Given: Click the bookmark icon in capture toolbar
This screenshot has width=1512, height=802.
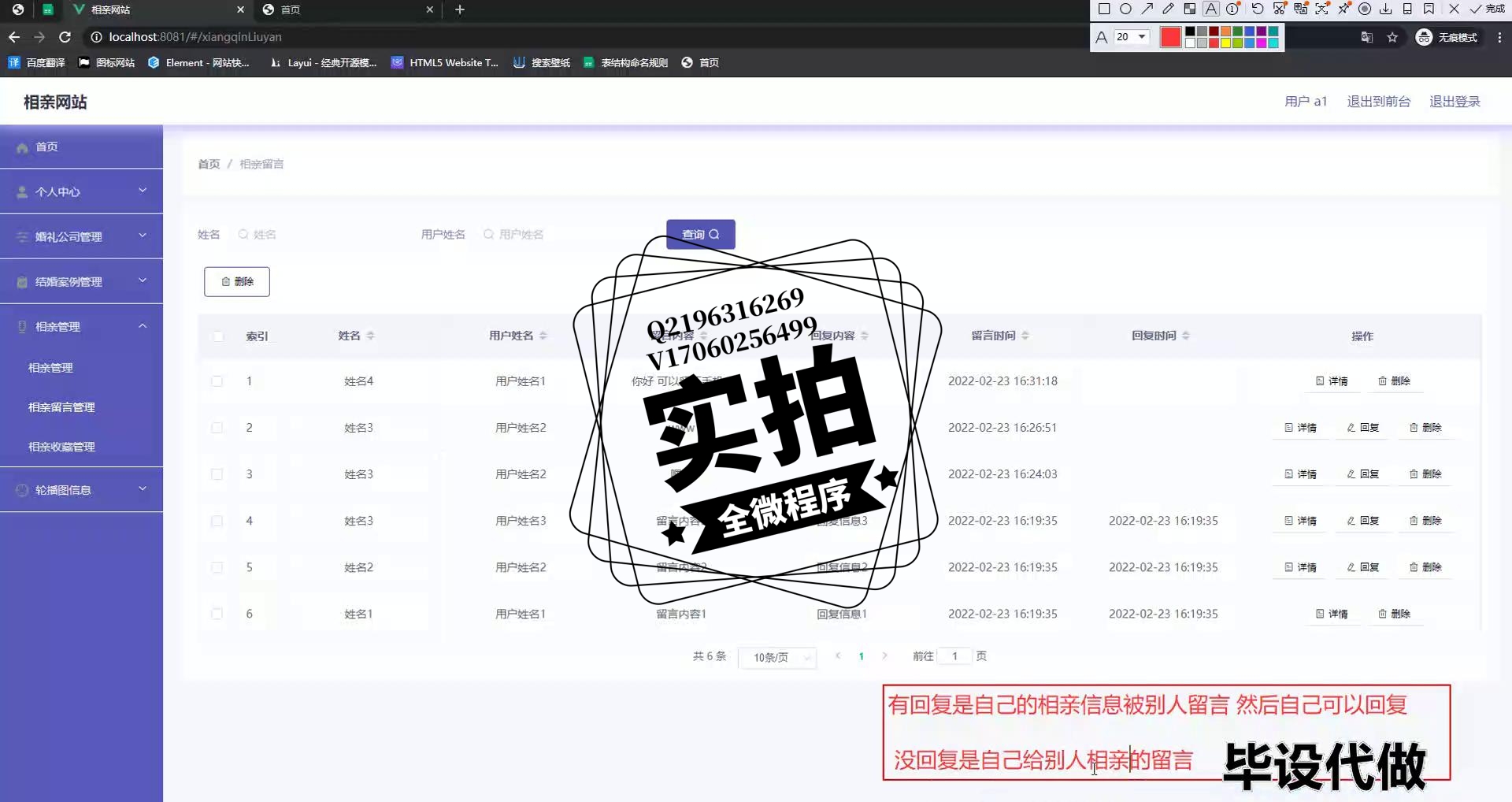Looking at the screenshot, I should tap(1429, 9).
